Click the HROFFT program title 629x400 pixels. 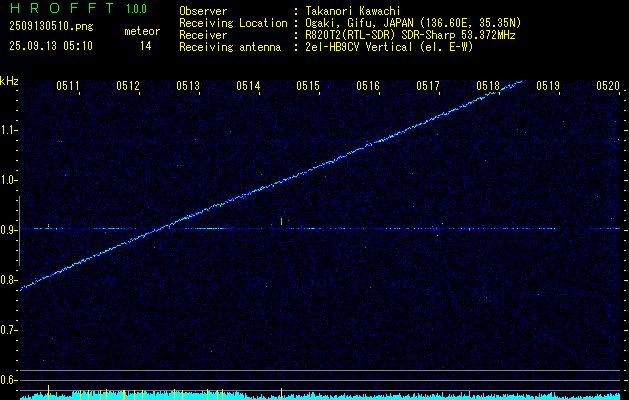(x=62, y=8)
